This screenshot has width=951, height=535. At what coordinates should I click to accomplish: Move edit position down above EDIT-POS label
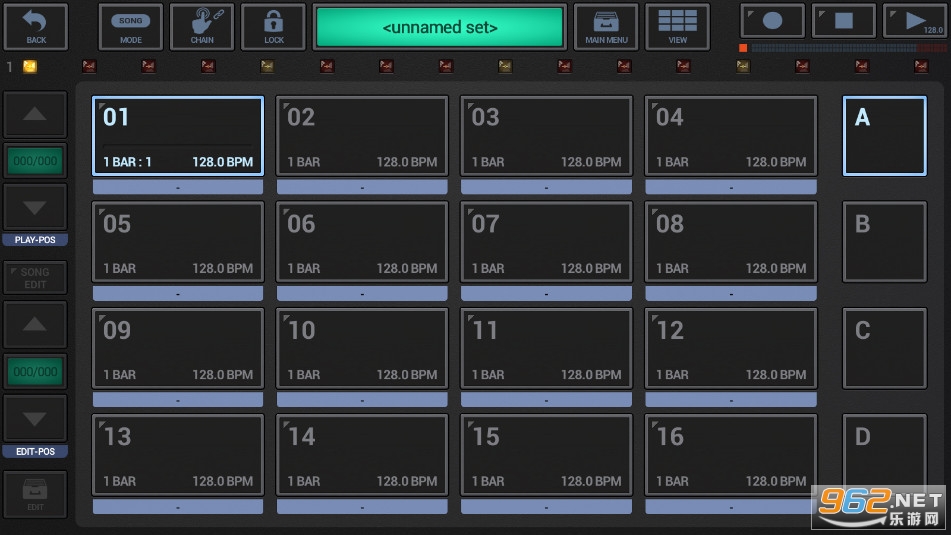[35, 419]
